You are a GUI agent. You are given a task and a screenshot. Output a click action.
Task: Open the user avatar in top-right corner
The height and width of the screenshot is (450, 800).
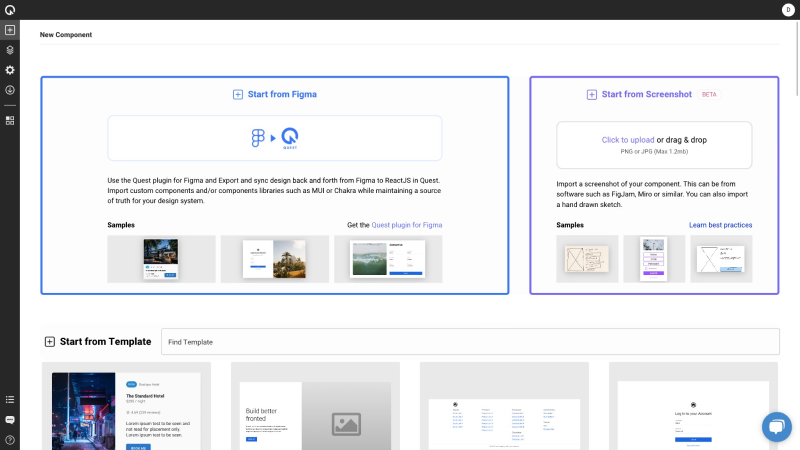pos(788,10)
